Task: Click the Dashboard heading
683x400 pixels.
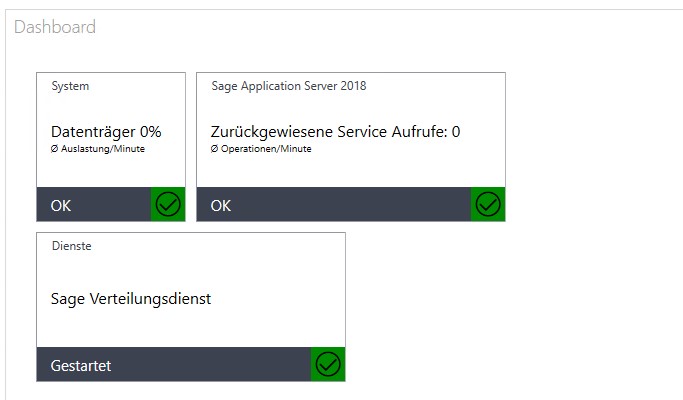Action: [x=55, y=27]
